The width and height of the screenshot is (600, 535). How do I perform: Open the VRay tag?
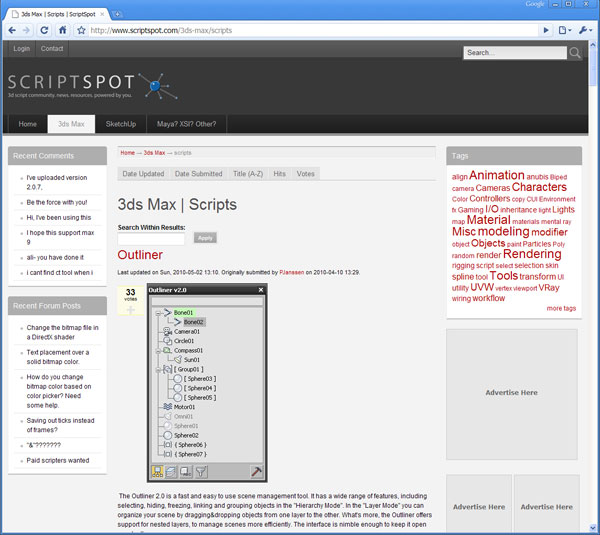pos(549,288)
